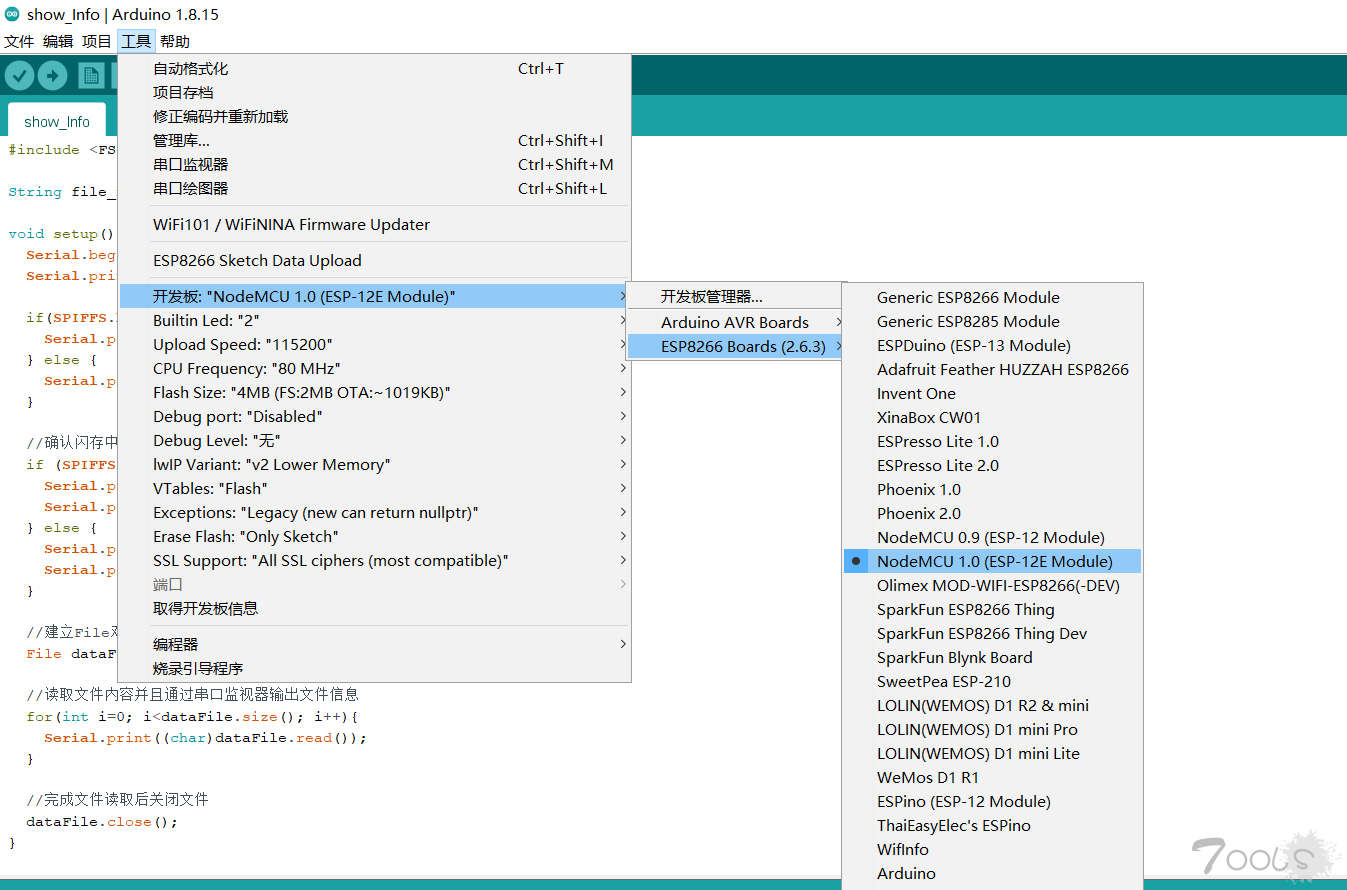The height and width of the screenshot is (890, 1347).
Task: Select 修正编码并重新加载 entry
Action: (x=374, y=117)
